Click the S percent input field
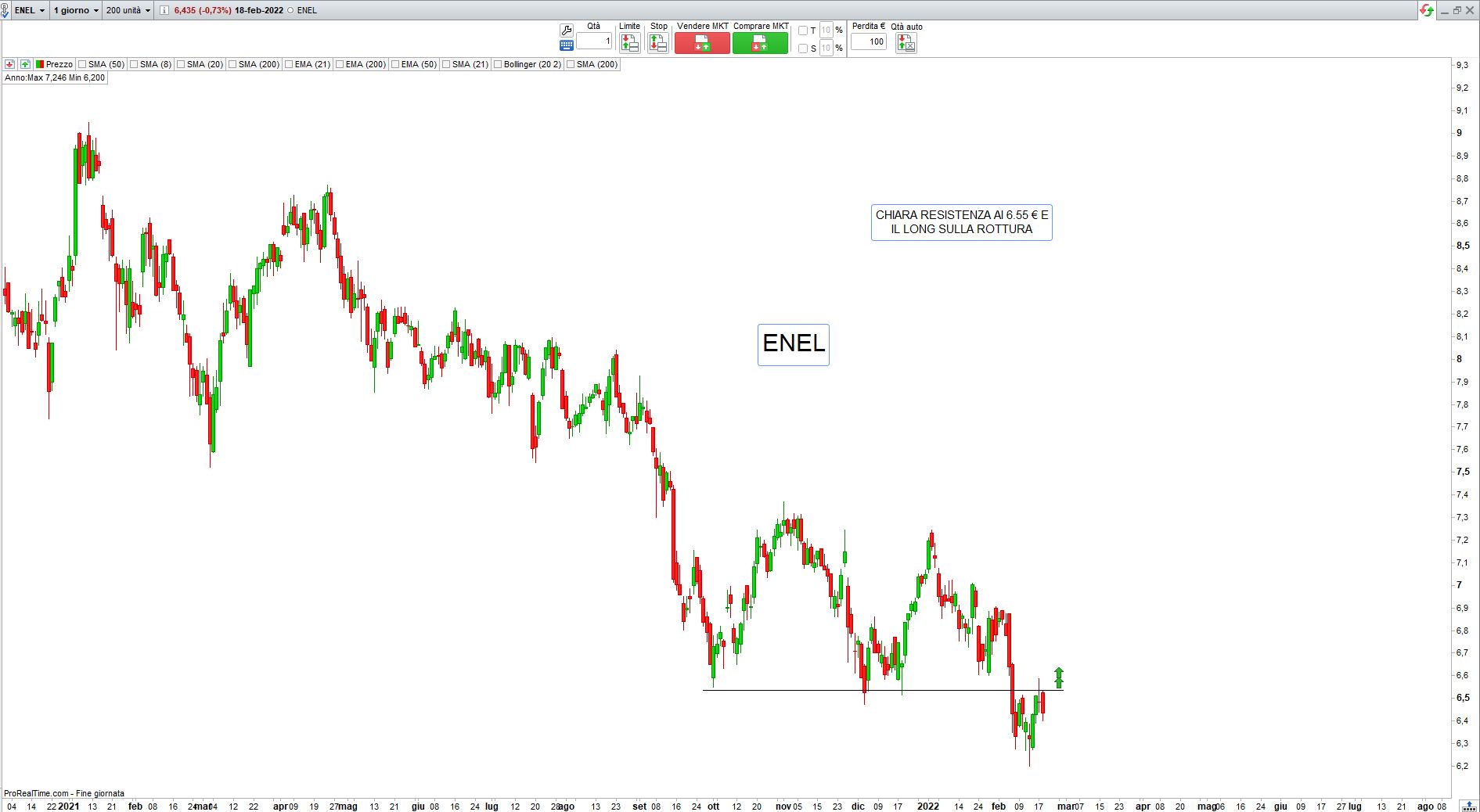1480x812 pixels. (826, 49)
